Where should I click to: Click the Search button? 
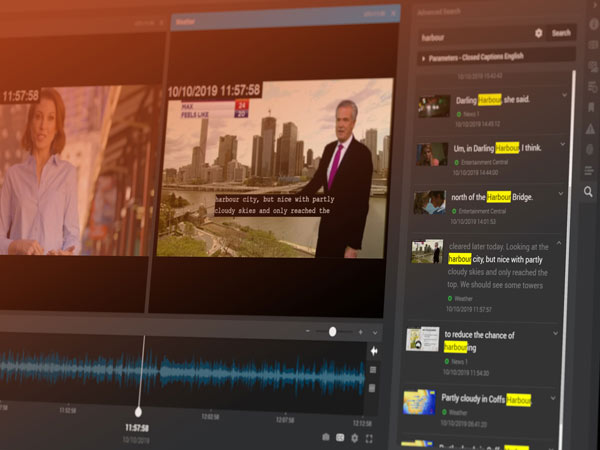point(561,33)
